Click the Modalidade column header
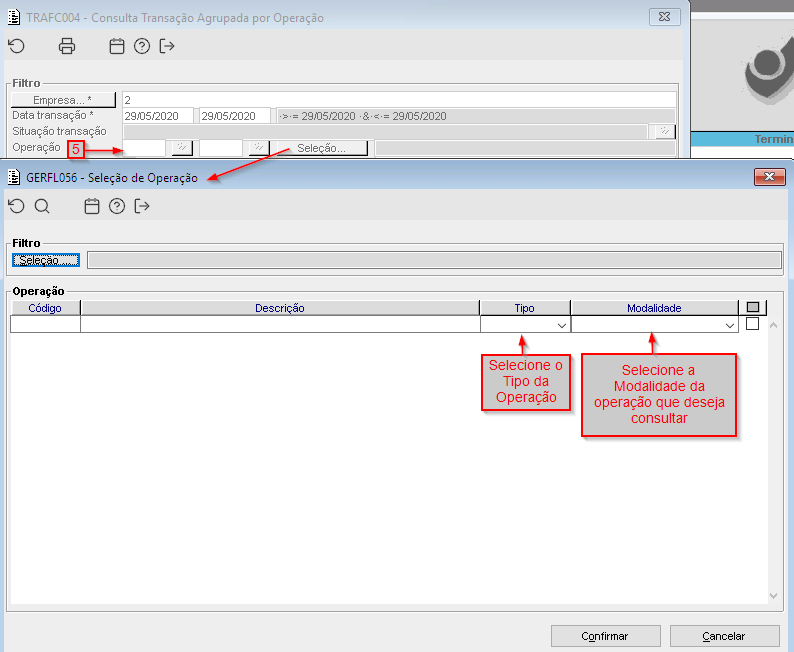 (654, 308)
